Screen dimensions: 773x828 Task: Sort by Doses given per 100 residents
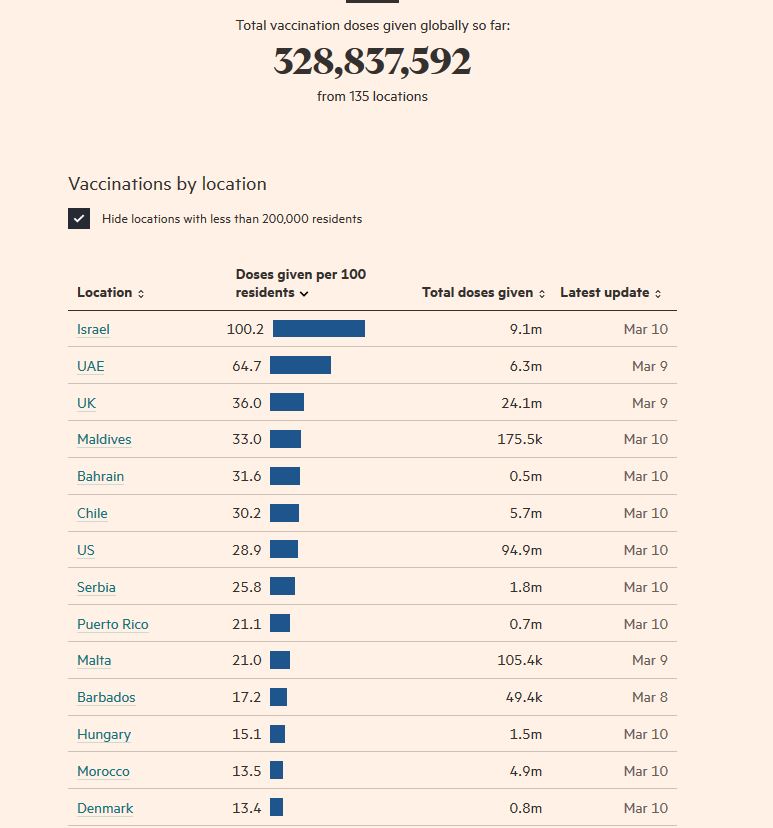coord(300,283)
